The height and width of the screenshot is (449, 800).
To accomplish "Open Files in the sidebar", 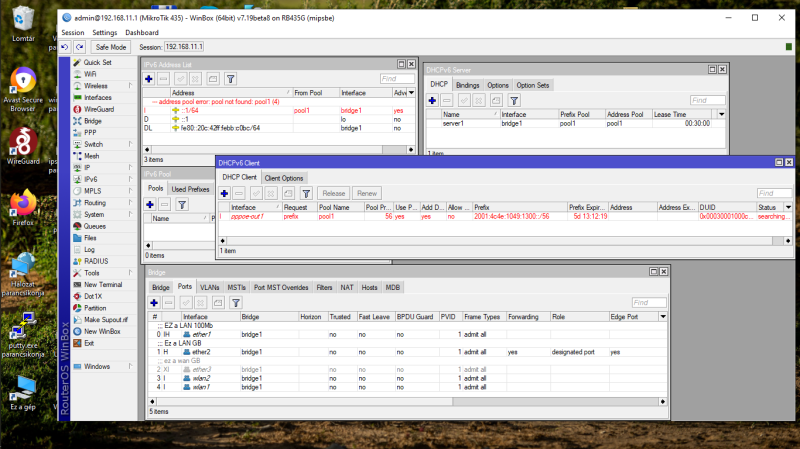I will (x=90, y=238).
